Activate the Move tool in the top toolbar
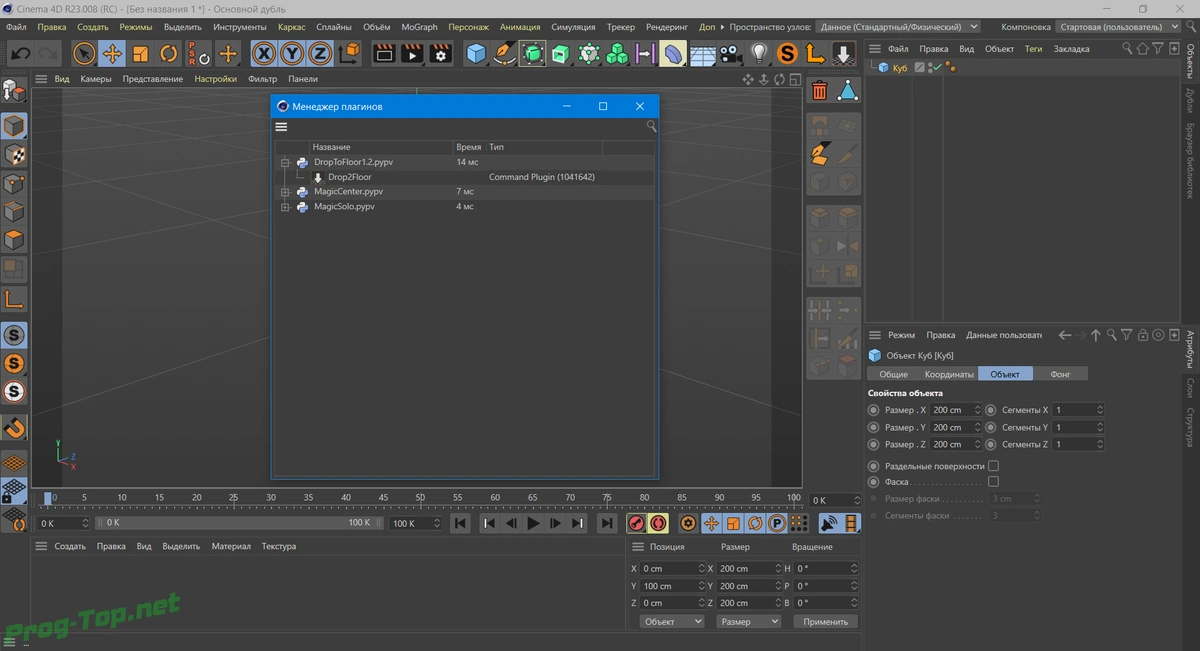 pos(113,53)
